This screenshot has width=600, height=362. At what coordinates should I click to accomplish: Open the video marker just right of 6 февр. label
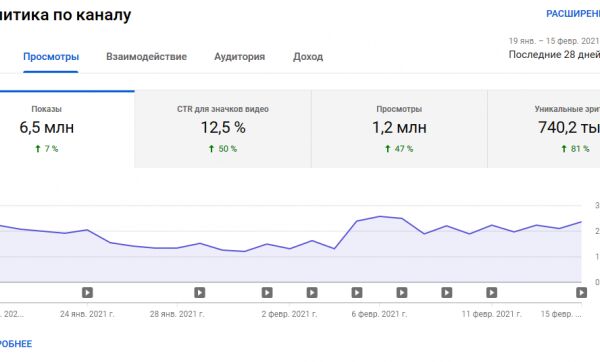402,293
